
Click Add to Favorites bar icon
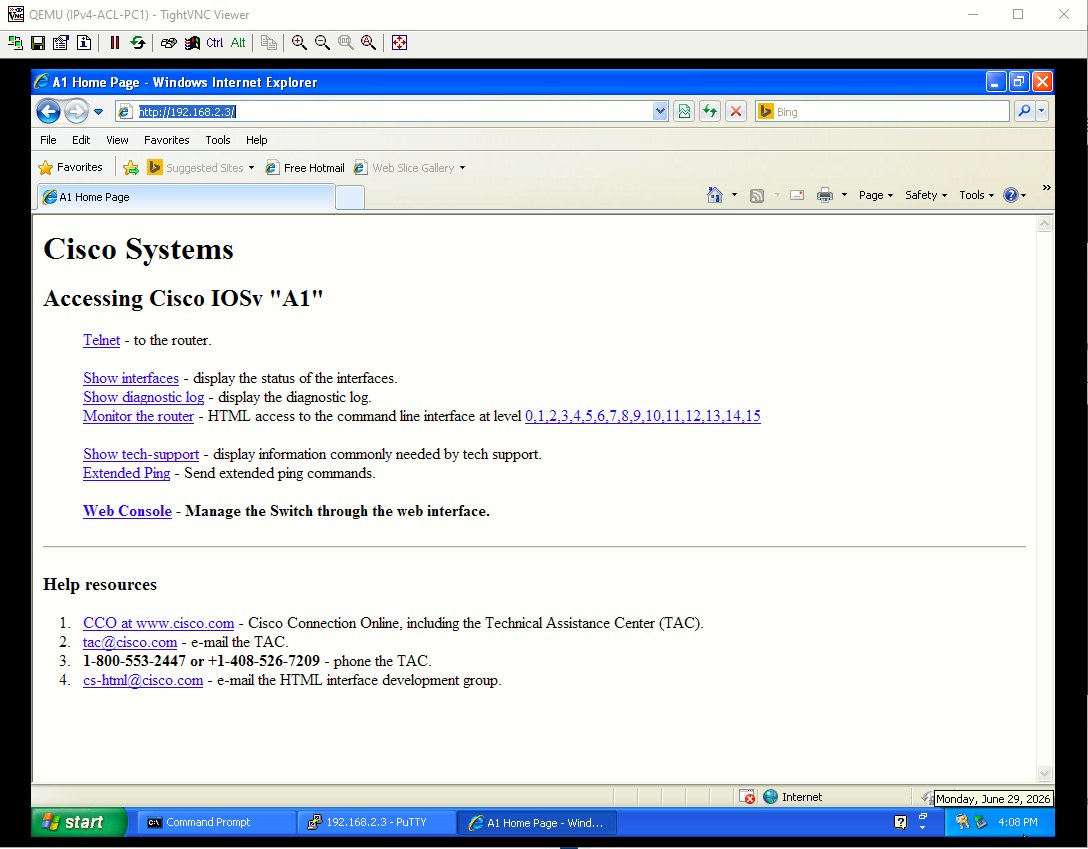coord(130,168)
